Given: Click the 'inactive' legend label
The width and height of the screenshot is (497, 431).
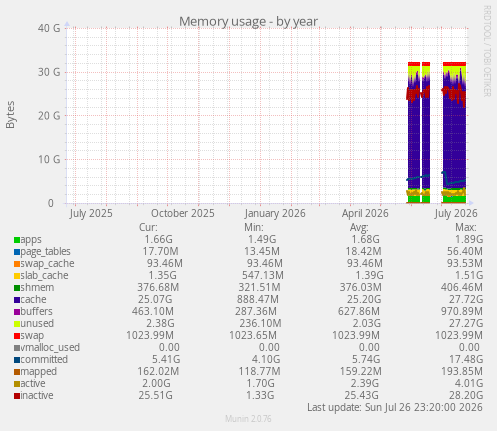Looking at the screenshot, I should coord(37,396).
